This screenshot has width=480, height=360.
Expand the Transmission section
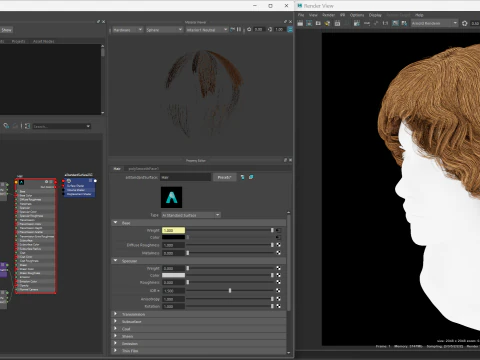click(115, 314)
